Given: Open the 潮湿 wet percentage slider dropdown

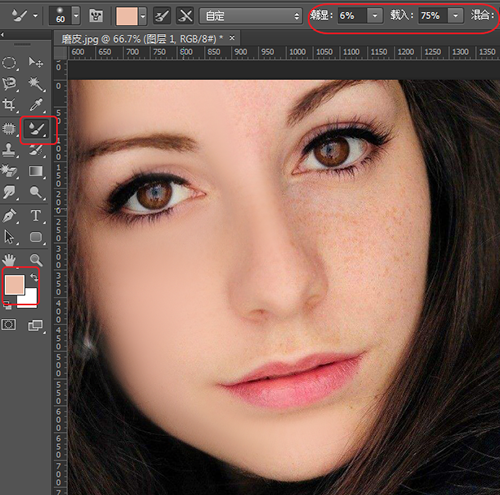Looking at the screenshot, I should 375,16.
